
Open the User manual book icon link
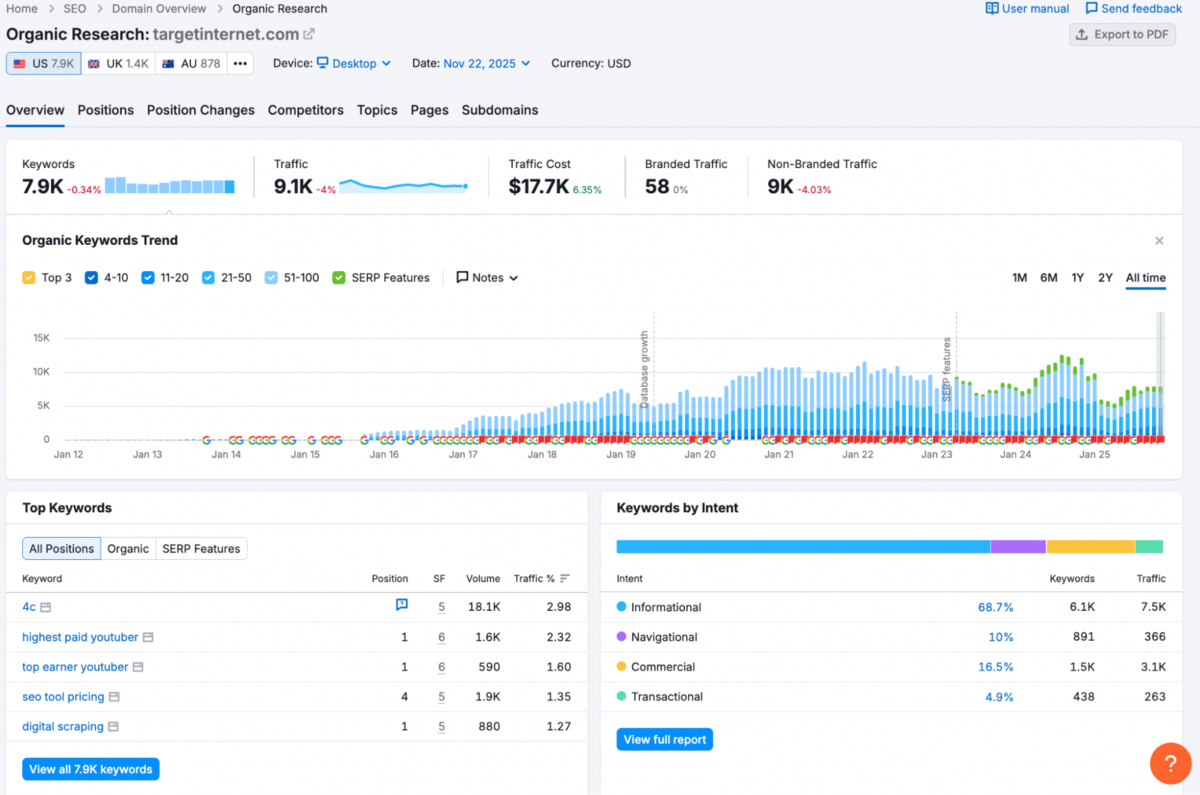pos(1027,8)
